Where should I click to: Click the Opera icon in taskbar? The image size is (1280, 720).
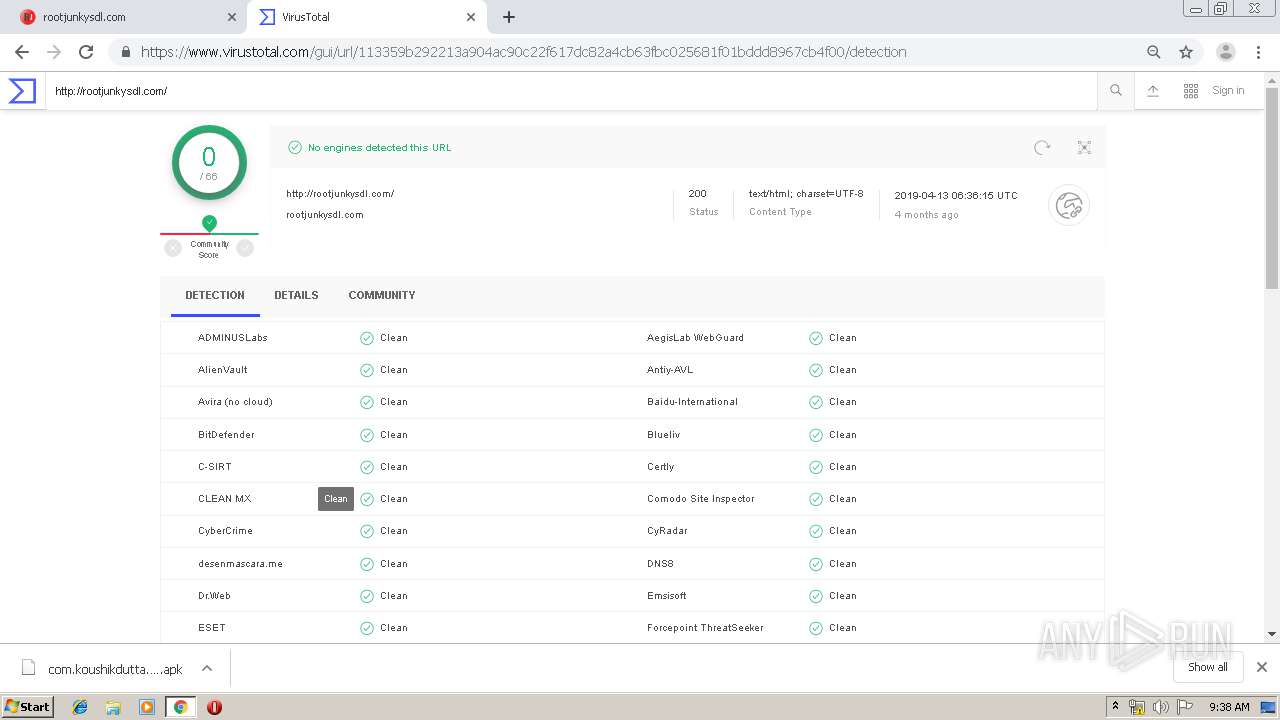(214, 707)
